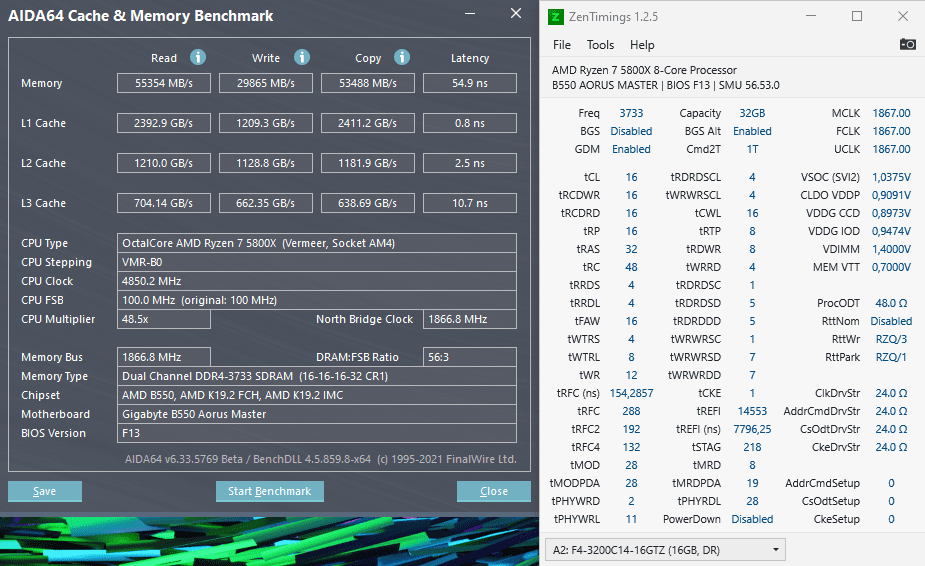The width and height of the screenshot is (925, 566).
Task: Click the Save button in AIDA64
Action: (x=45, y=491)
